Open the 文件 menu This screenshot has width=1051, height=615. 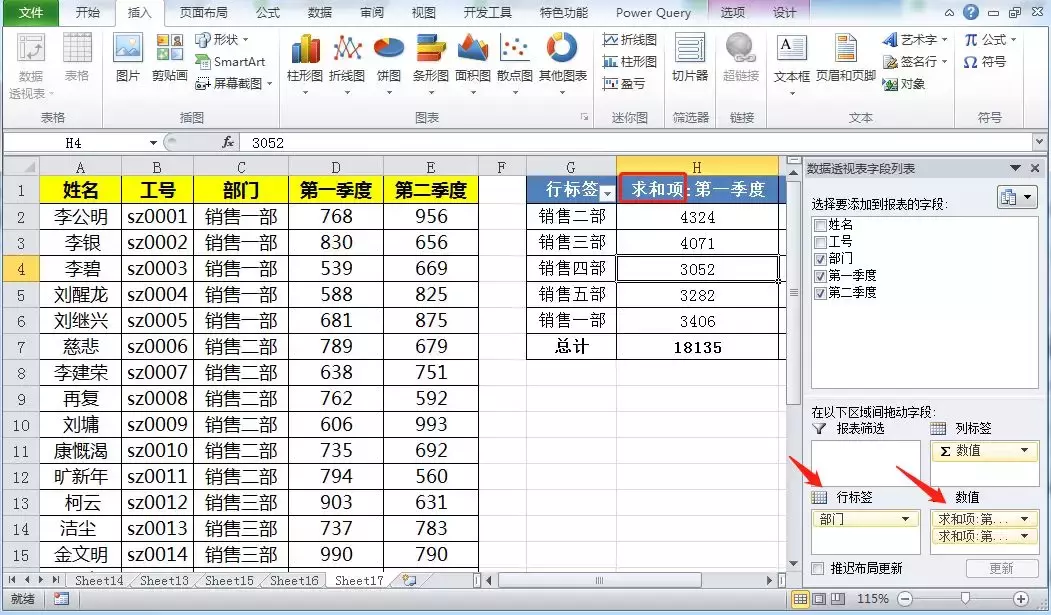(30, 13)
